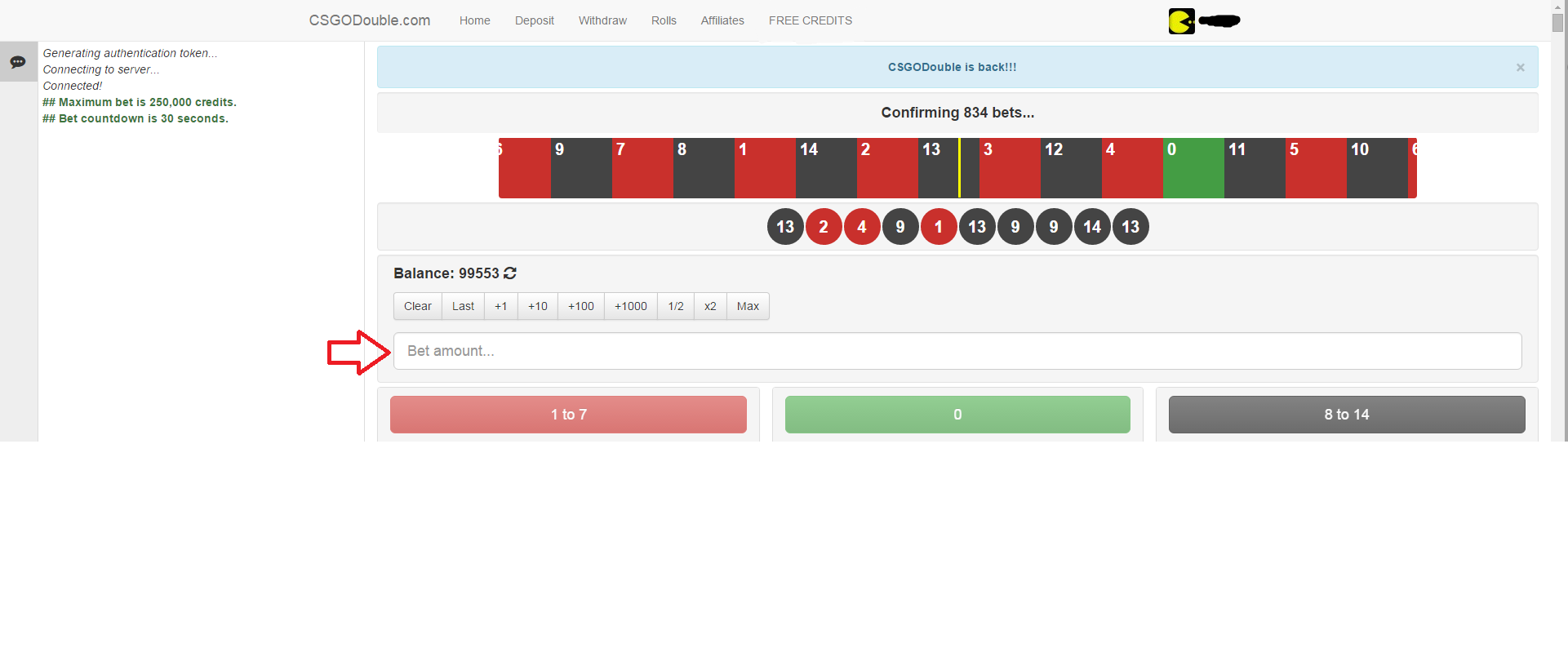This screenshot has width=1568, height=666.
Task: Open the chat panel speech-bubble icon
Action: click(x=18, y=62)
